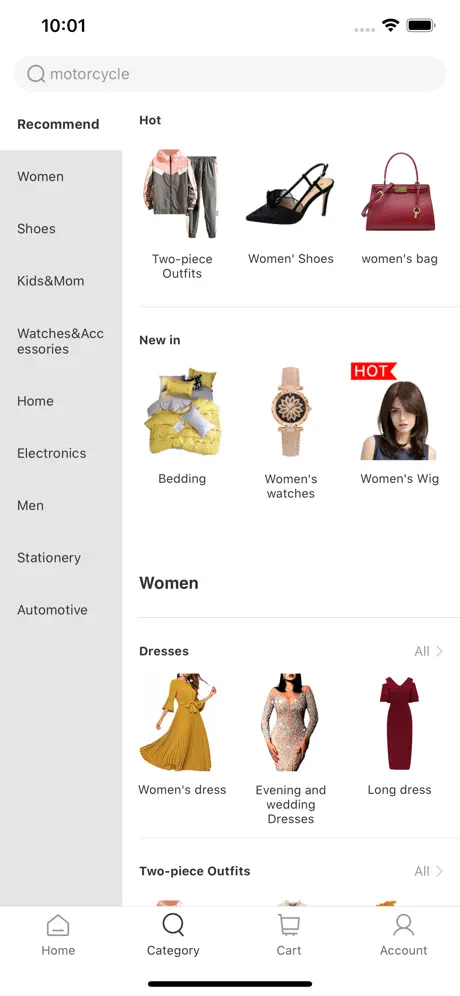Expand All next to Two-piece Outfits
The image size is (460, 996).
coord(429,871)
